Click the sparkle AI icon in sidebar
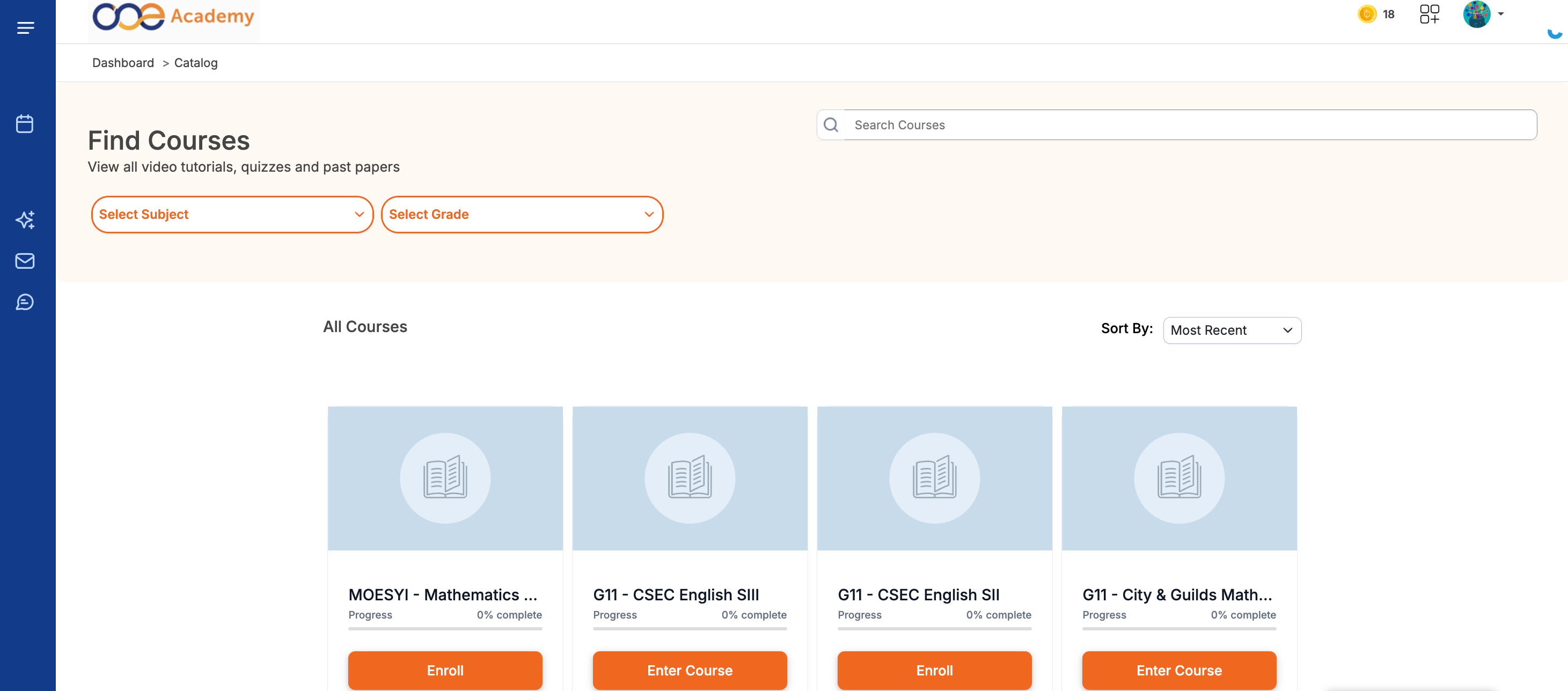Screen dimensions: 1568x691 pos(25,220)
